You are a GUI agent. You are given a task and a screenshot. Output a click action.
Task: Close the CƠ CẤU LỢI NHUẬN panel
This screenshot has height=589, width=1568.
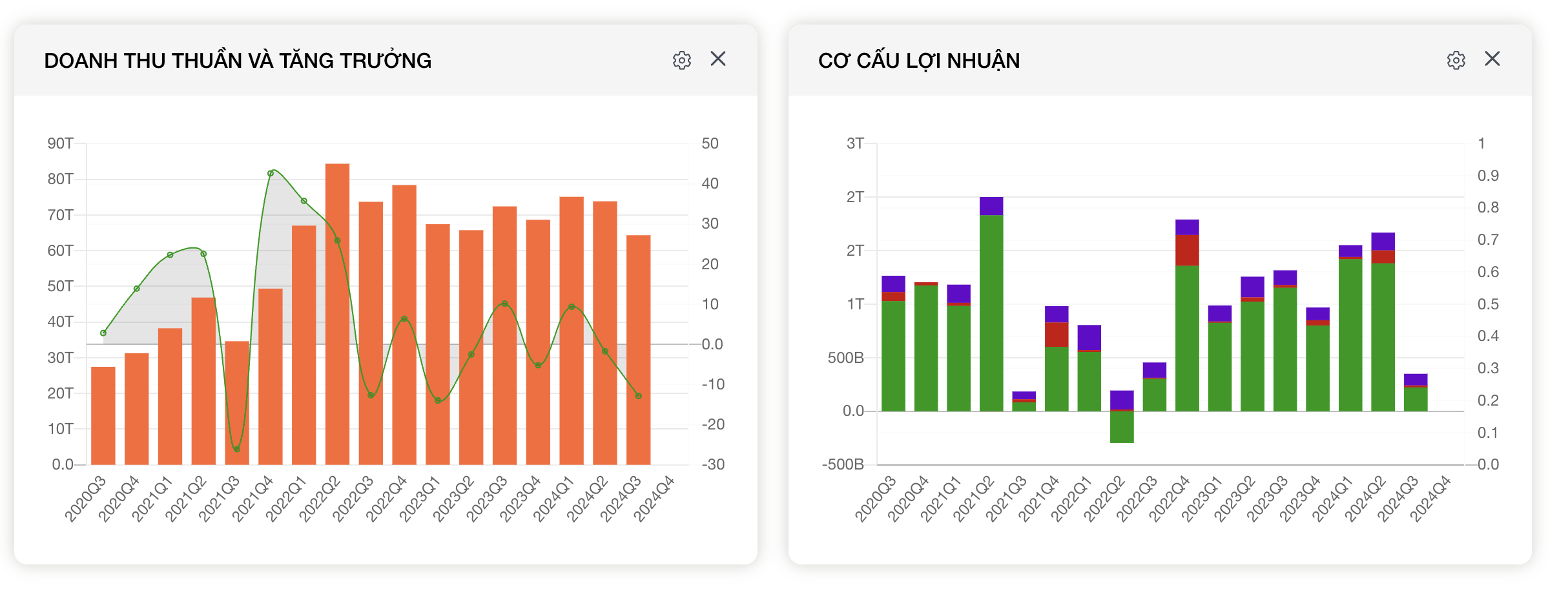click(x=1492, y=59)
